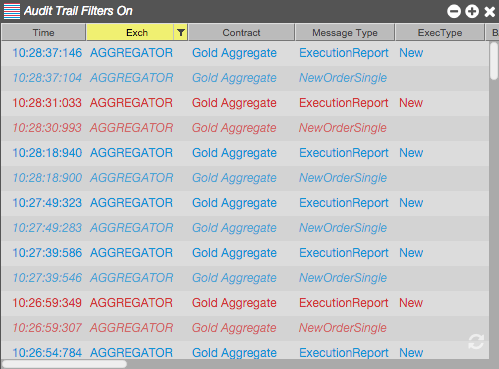Viewport: 499px width, 369px height.
Task: Open the Exch column filter funnel icon
Action: tap(181, 32)
